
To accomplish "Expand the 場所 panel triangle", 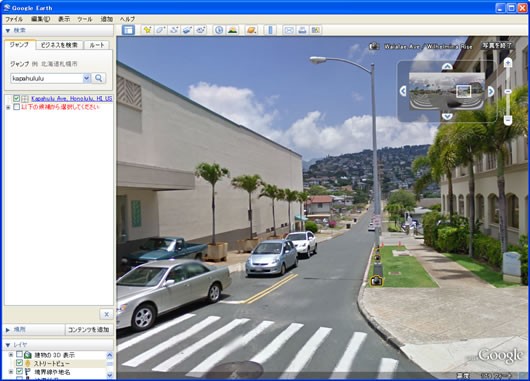I will click(x=7, y=329).
